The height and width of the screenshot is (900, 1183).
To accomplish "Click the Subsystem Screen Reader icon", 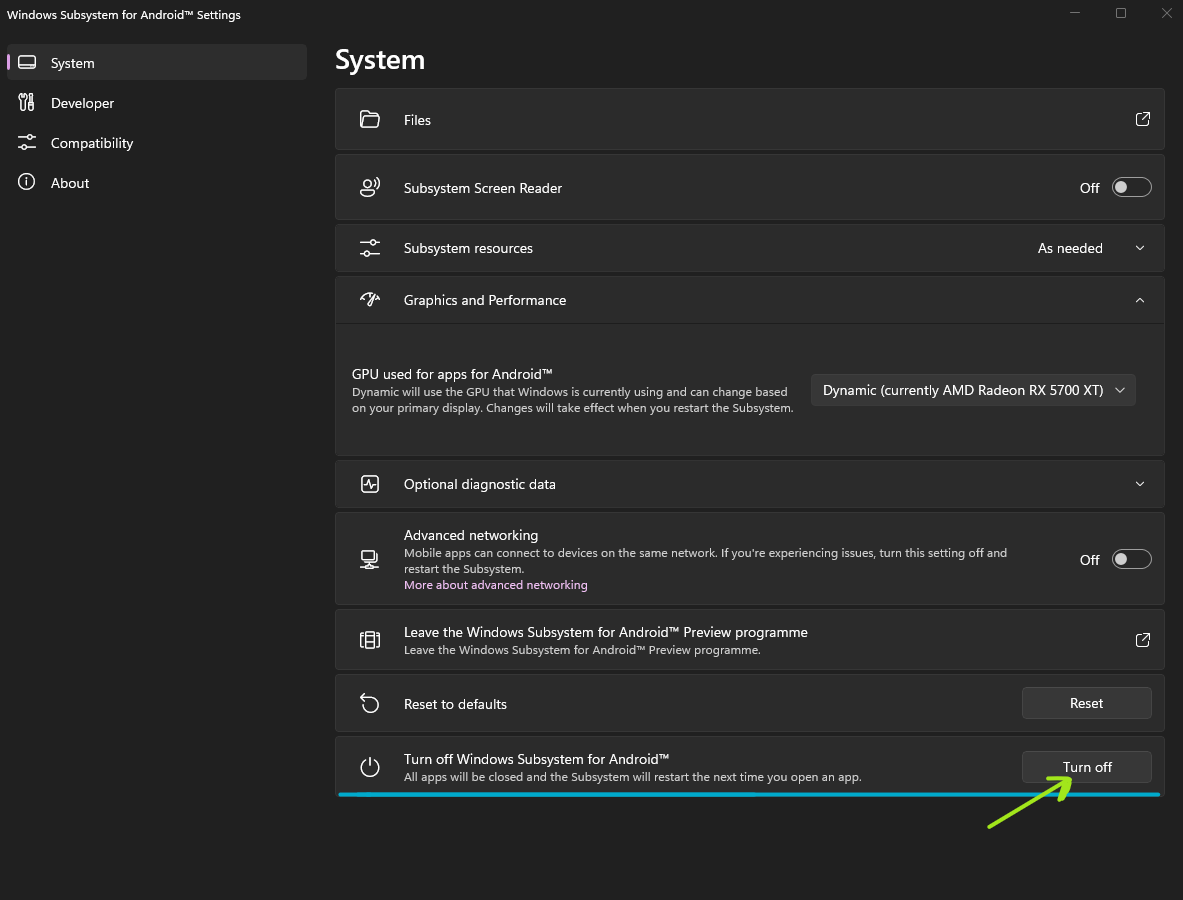I will coord(370,187).
